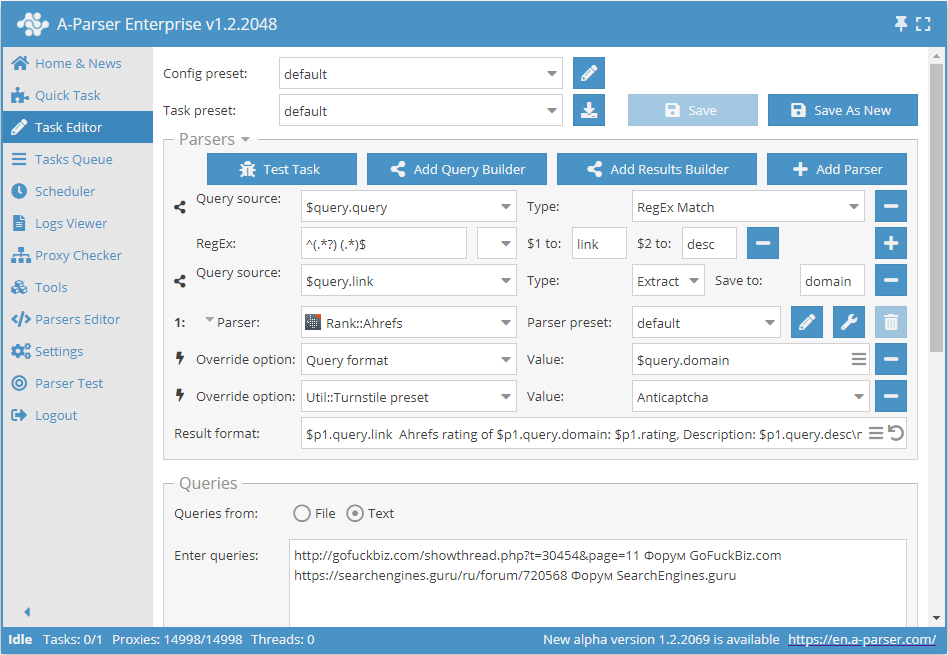Click the pencil icon beside Config preset
The image size is (948, 655).
tap(589, 73)
